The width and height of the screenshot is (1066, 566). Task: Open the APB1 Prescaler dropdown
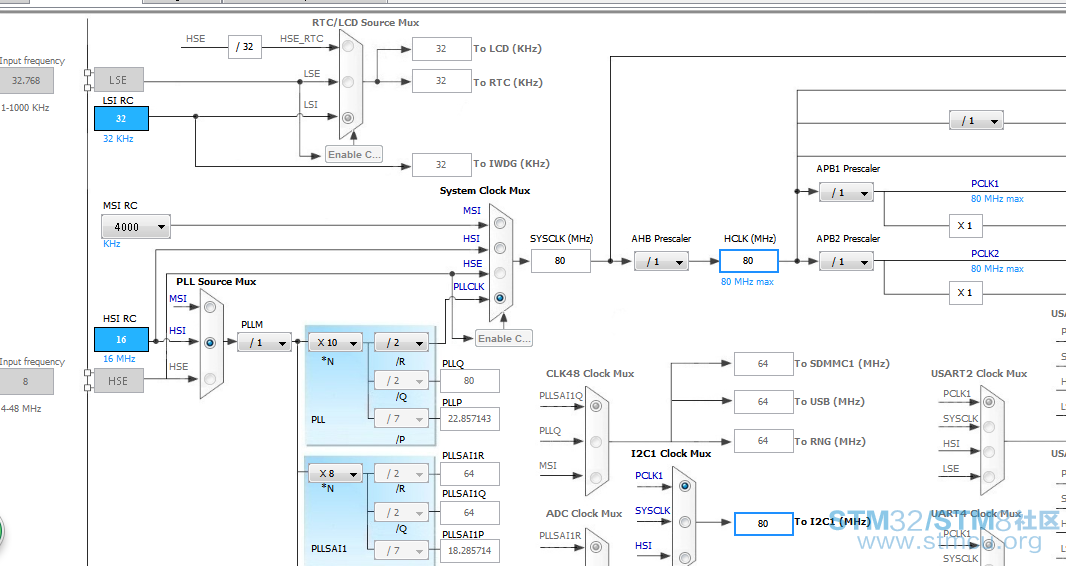[846, 192]
